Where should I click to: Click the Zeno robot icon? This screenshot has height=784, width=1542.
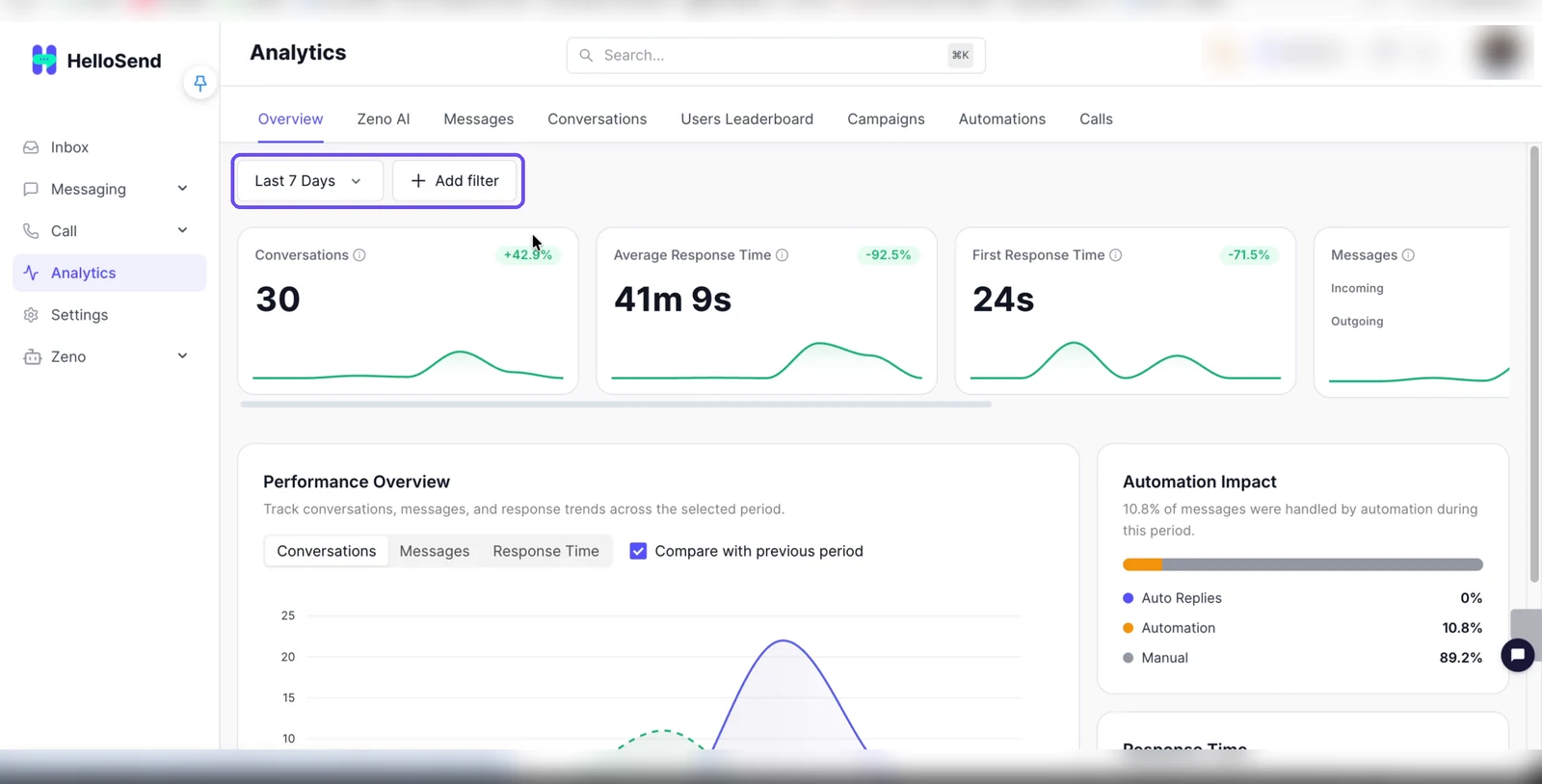[32, 356]
